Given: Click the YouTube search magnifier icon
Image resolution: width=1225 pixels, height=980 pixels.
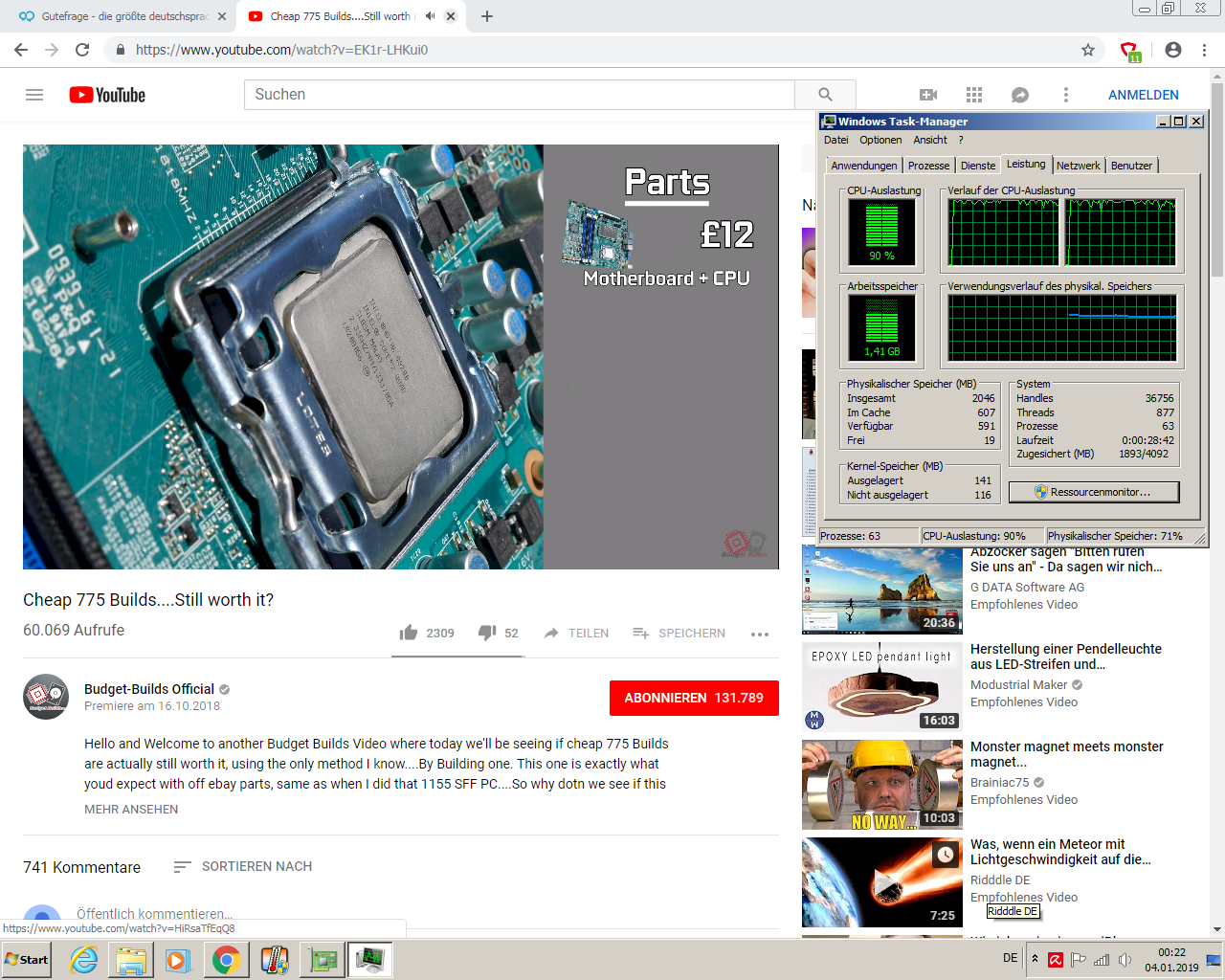Looking at the screenshot, I should click(x=825, y=95).
